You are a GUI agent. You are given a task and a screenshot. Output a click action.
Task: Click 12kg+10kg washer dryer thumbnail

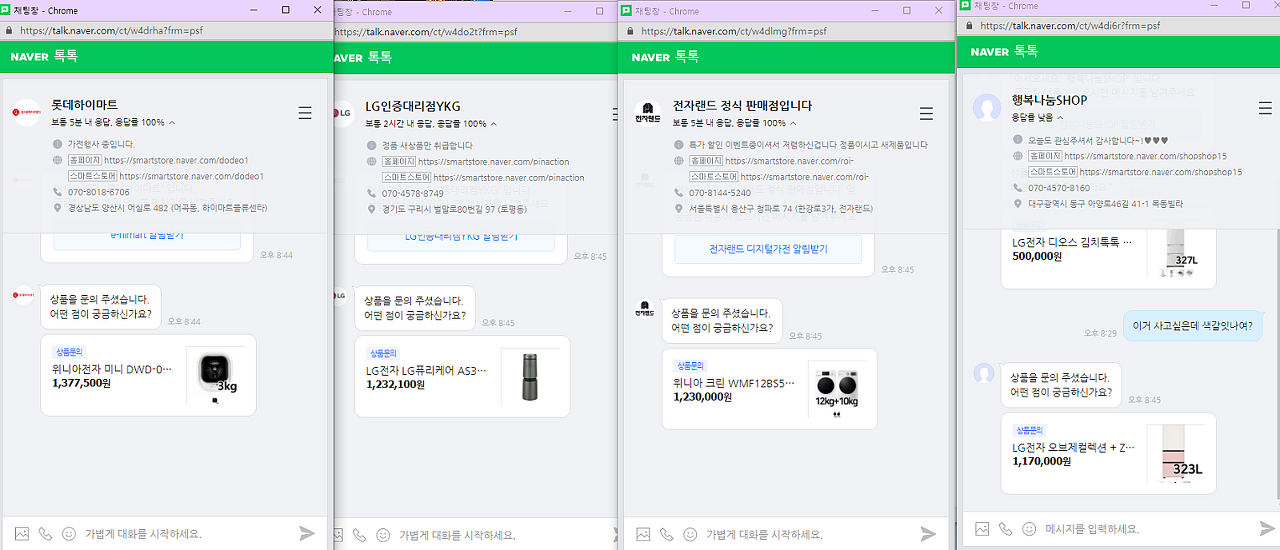838,390
